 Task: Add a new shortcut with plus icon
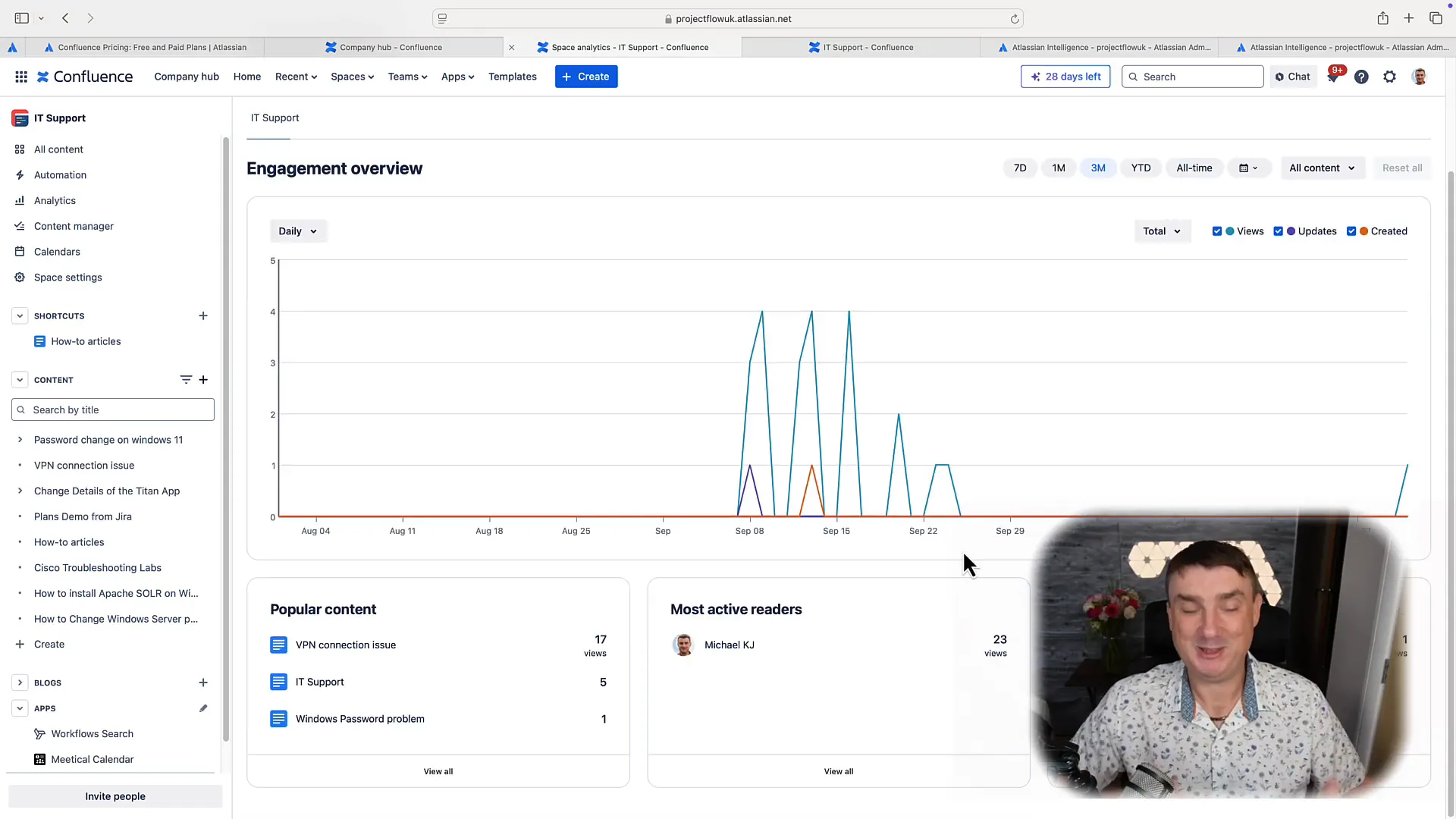point(203,316)
